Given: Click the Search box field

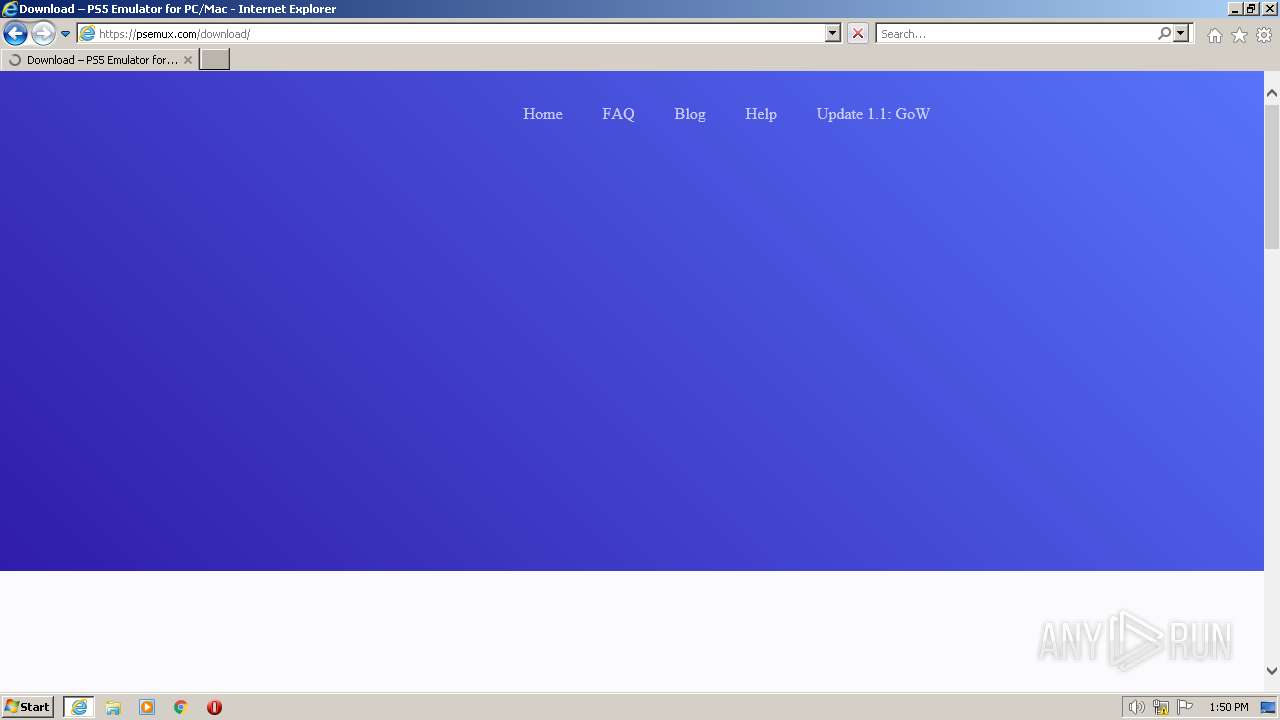Looking at the screenshot, I should 1015,33.
